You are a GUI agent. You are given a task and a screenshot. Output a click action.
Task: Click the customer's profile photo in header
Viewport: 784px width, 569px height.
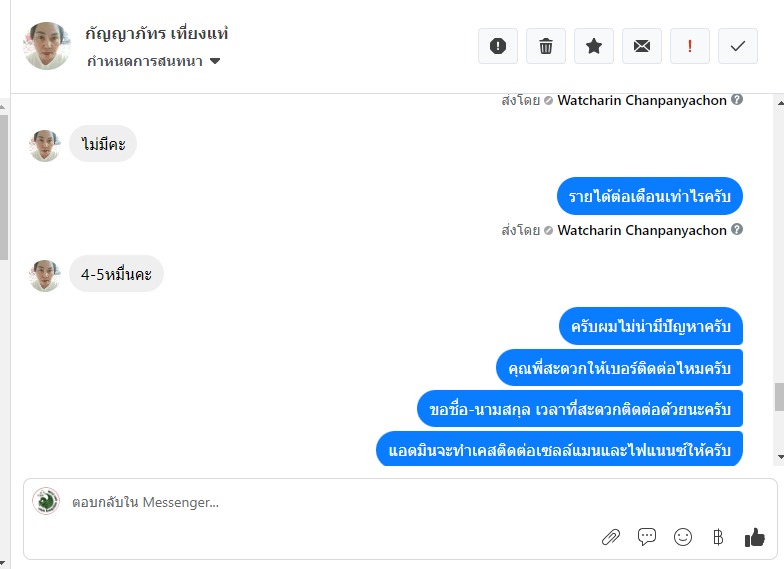coord(46,46)
